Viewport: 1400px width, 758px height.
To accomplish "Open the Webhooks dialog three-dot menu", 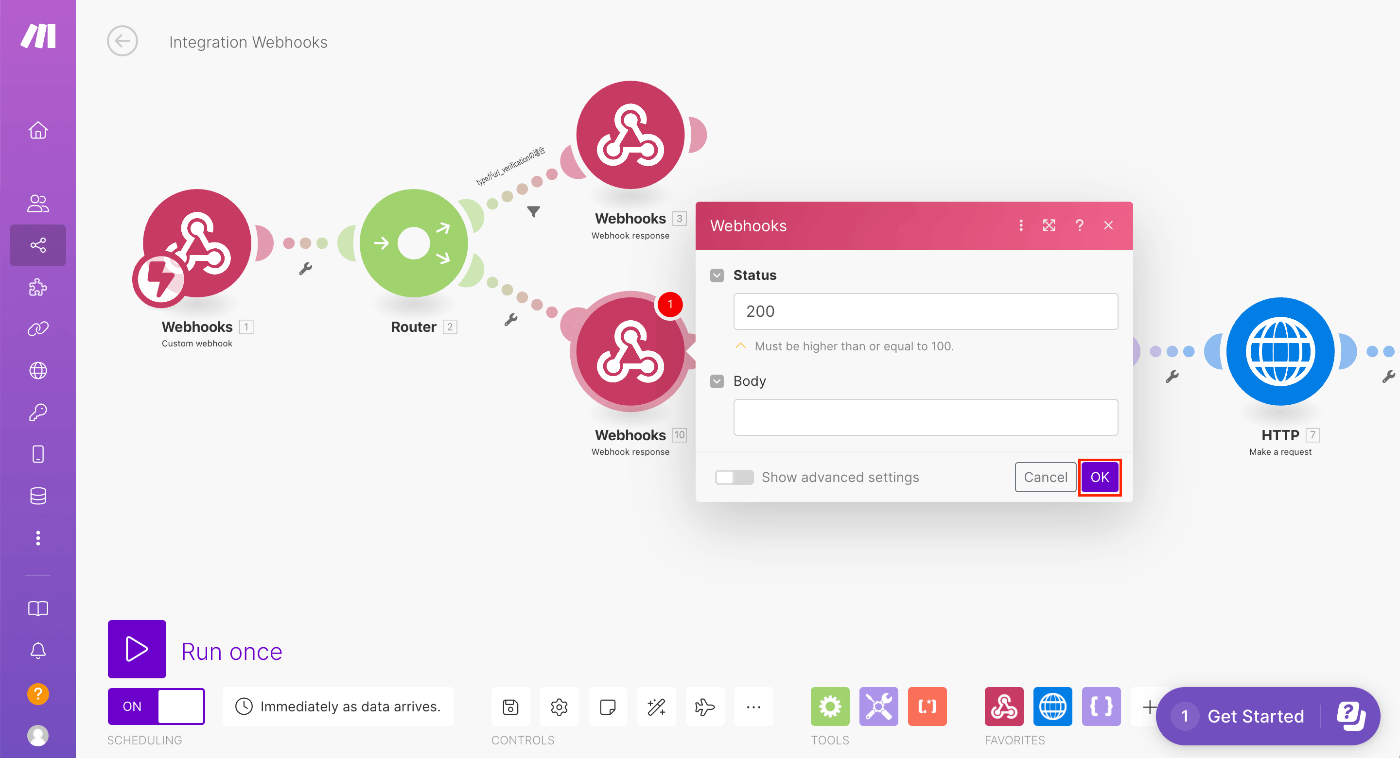I will coord(1021,226).
